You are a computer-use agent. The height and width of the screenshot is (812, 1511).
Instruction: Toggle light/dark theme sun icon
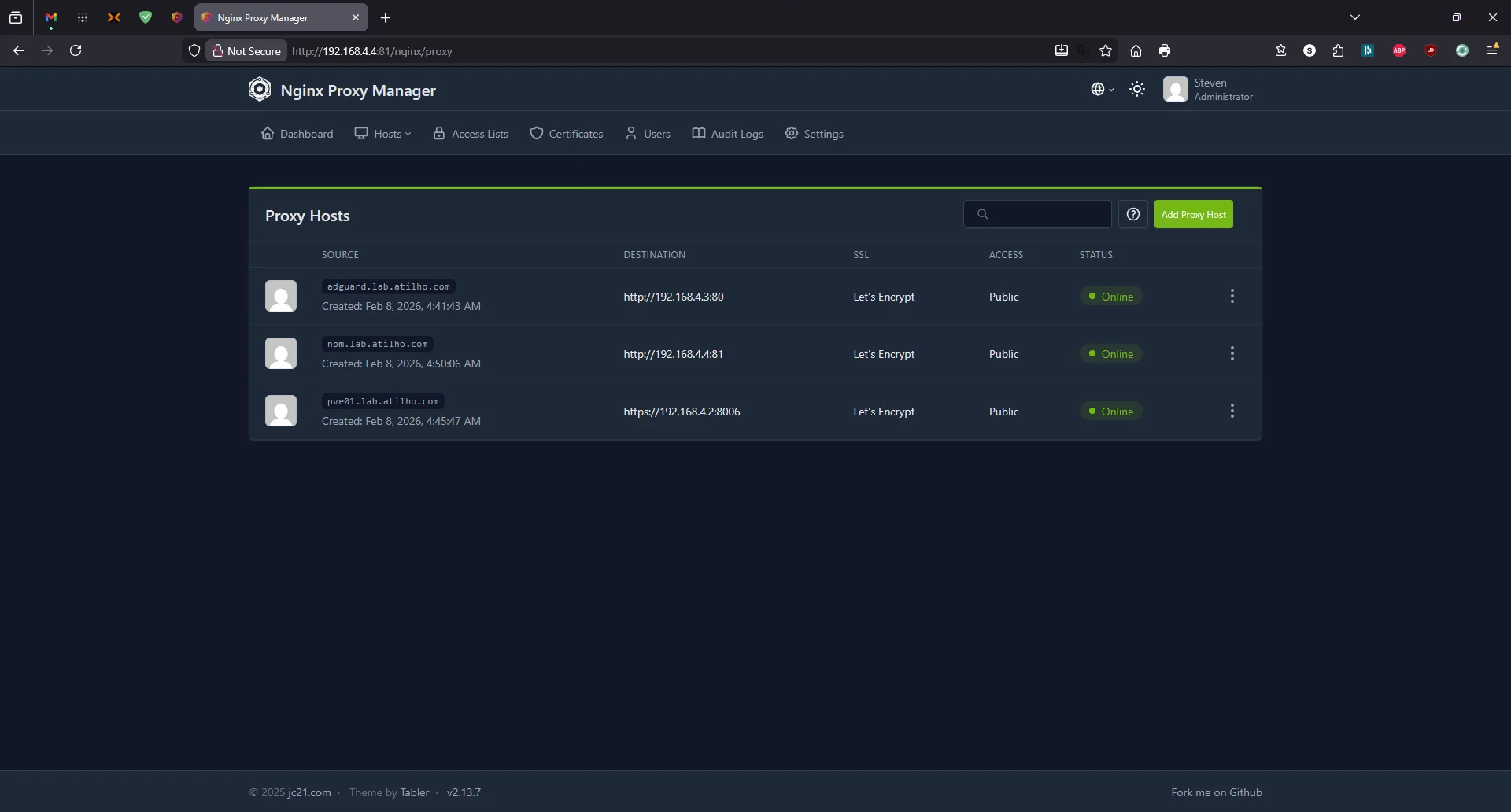pyautogui.click(x=1137, y=90)
